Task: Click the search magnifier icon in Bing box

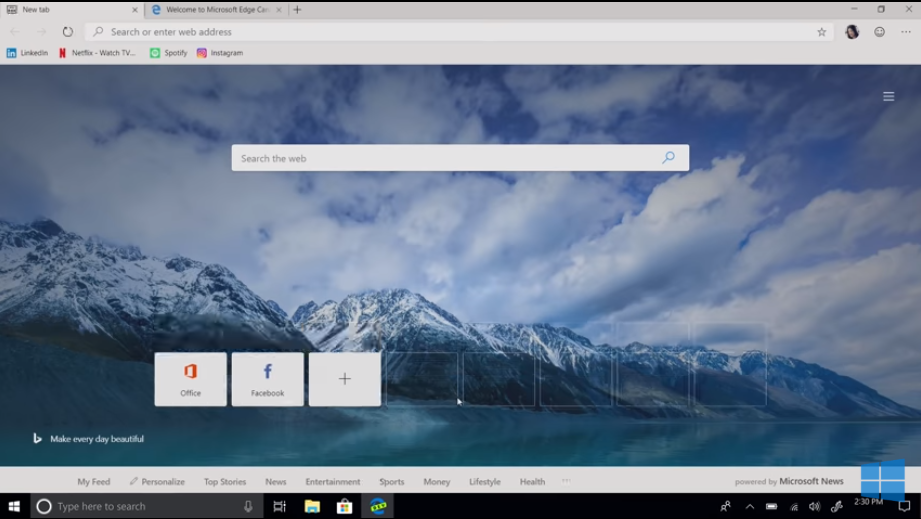Action: 668,158
